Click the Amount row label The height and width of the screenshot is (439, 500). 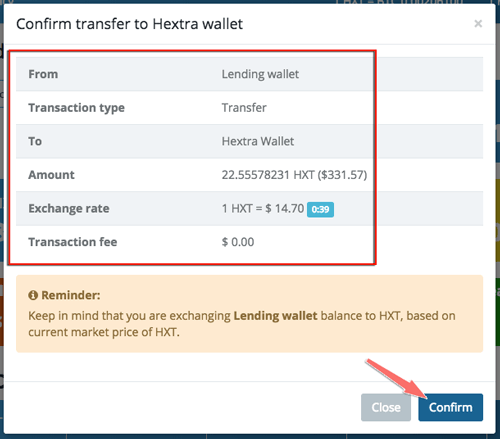(x=51, y=175)
